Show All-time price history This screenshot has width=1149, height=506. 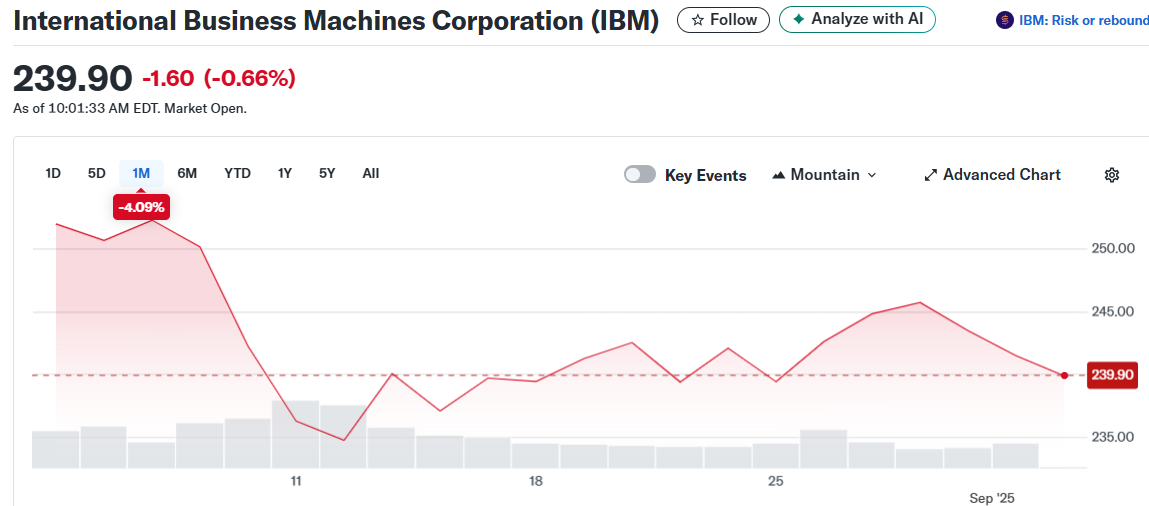[x=371, y=174]
